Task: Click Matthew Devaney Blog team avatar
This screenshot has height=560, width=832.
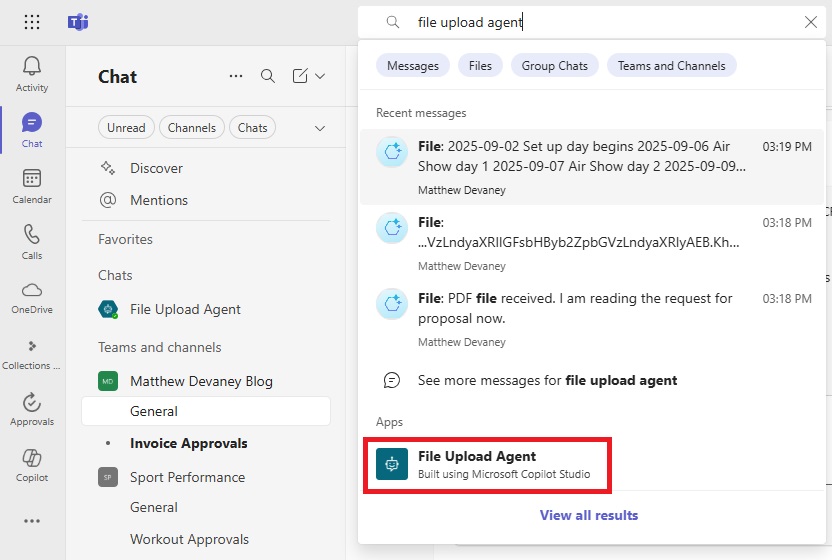Action: point(108,381)
